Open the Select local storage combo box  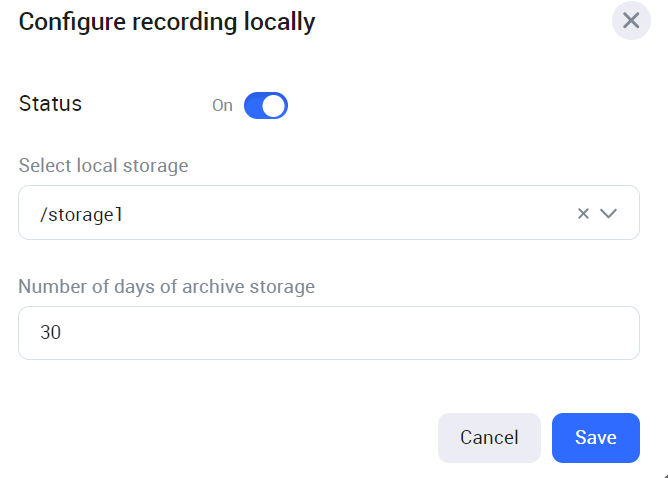pyautogui.click(x=300, y=213)
